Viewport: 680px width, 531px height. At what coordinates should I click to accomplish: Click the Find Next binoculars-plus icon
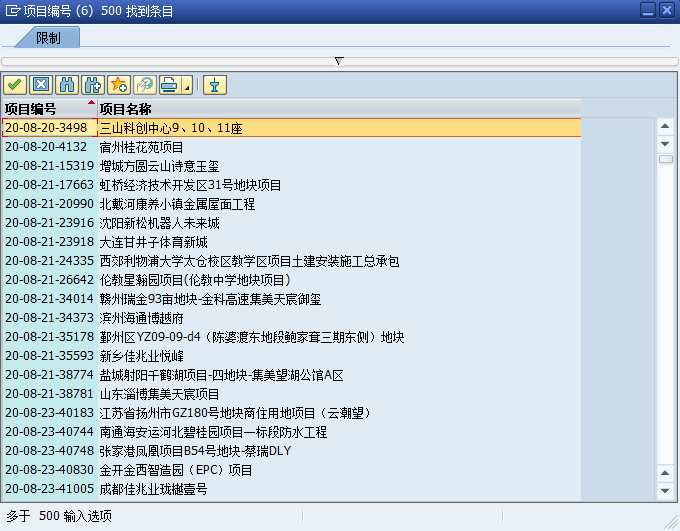tap(93, 85)
